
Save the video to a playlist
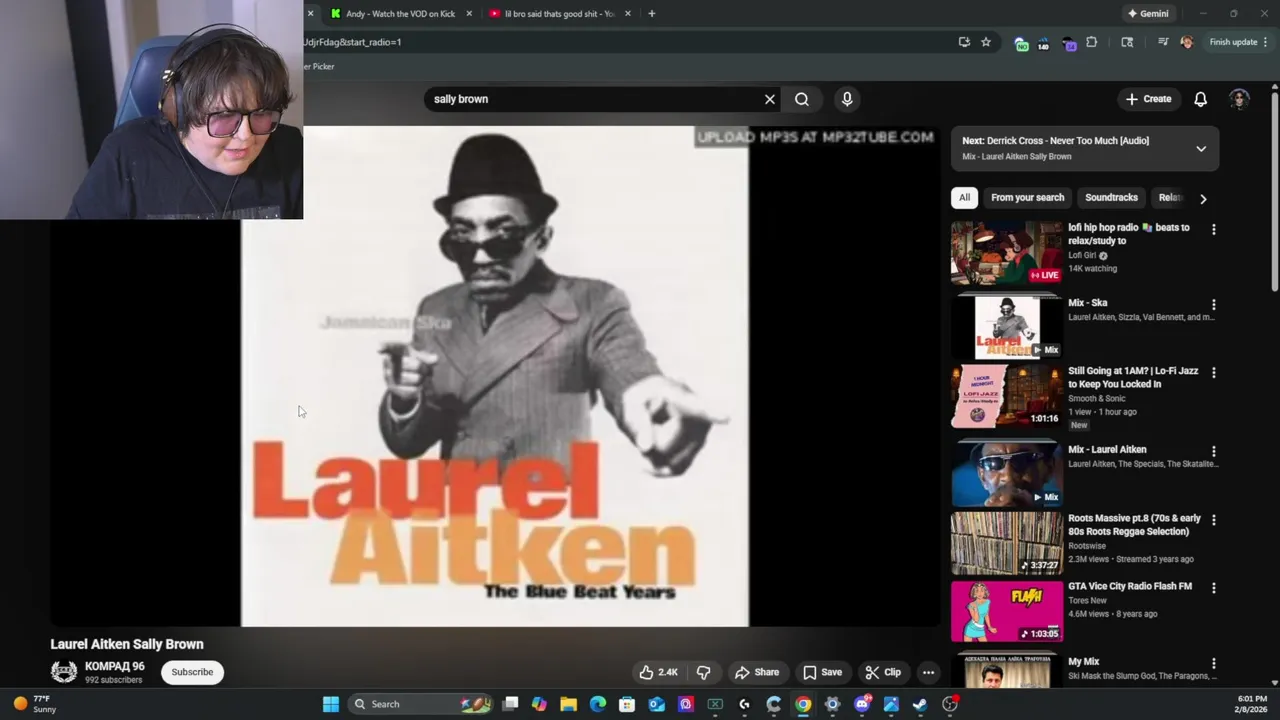click(x=822, y=672)
